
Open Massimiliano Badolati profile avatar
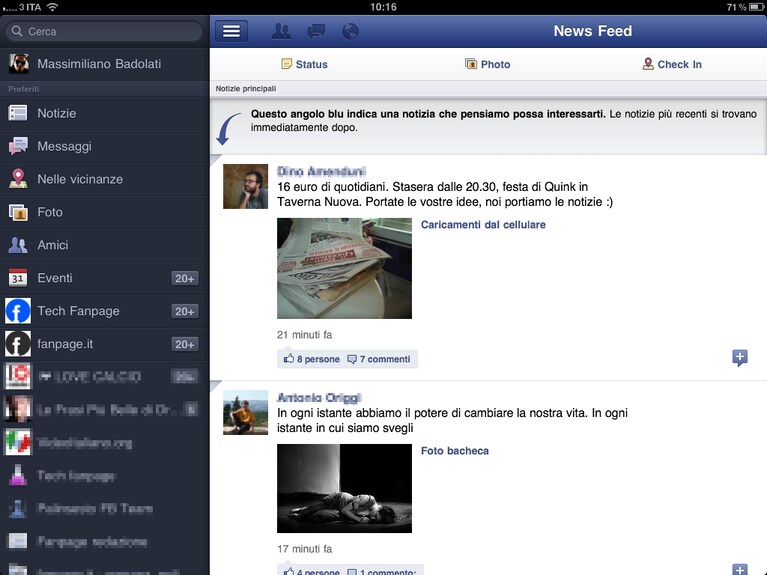19,64
